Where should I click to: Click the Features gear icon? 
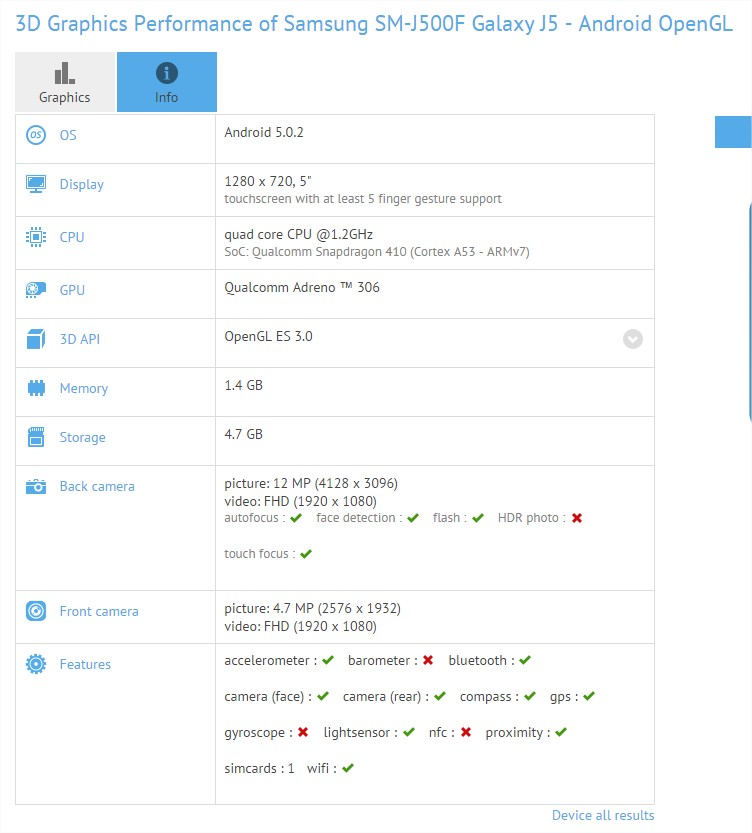pos(36,664)
